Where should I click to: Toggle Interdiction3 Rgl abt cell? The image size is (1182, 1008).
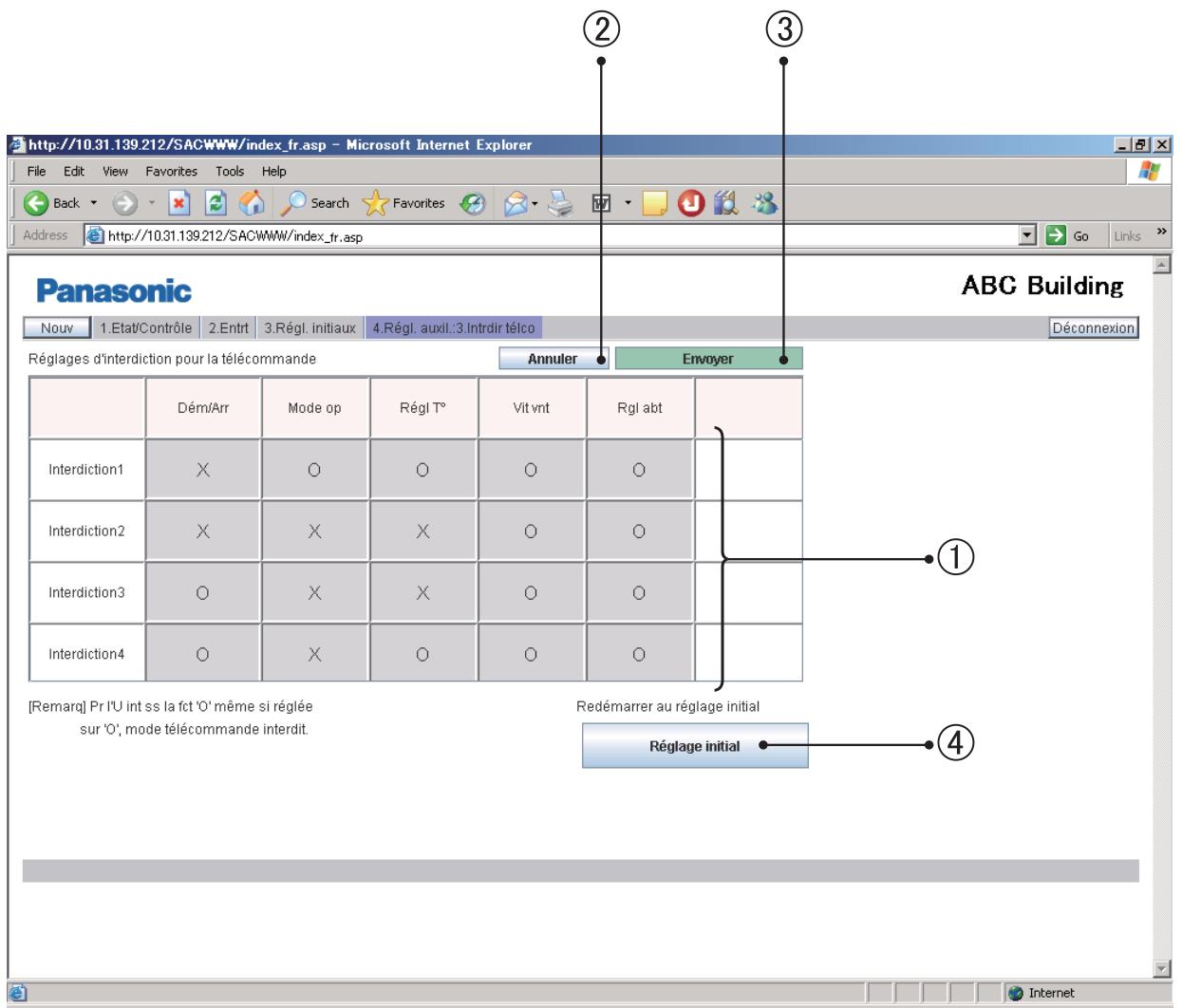[x=640, y=593]
